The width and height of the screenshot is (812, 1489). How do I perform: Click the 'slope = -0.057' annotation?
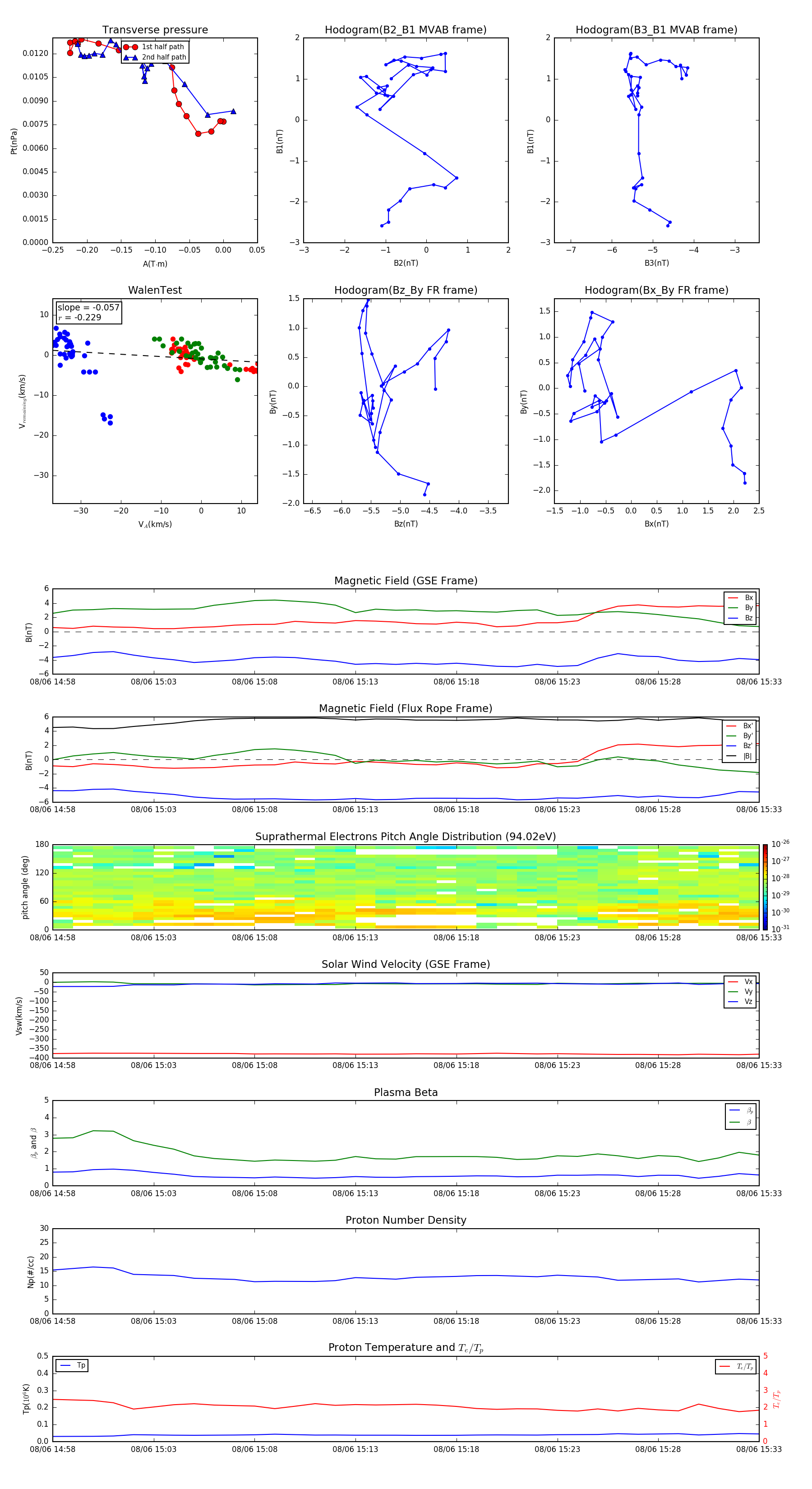[x=88, y=308]
